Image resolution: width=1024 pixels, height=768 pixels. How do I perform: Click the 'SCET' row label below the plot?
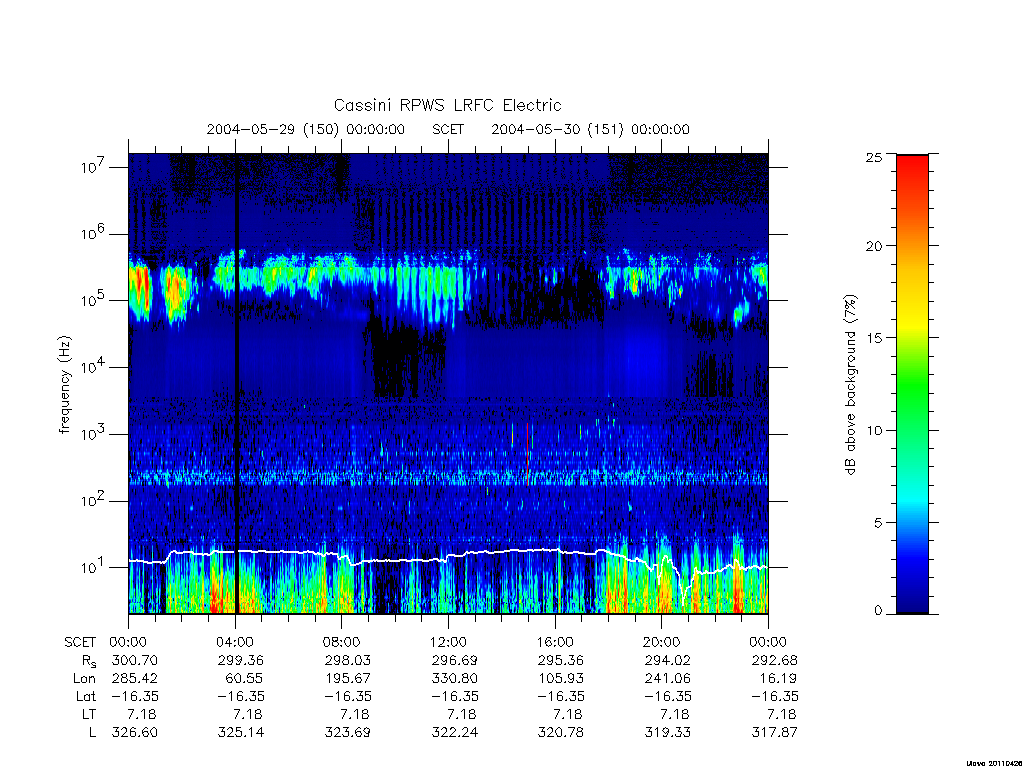click(x=80, y=642)
